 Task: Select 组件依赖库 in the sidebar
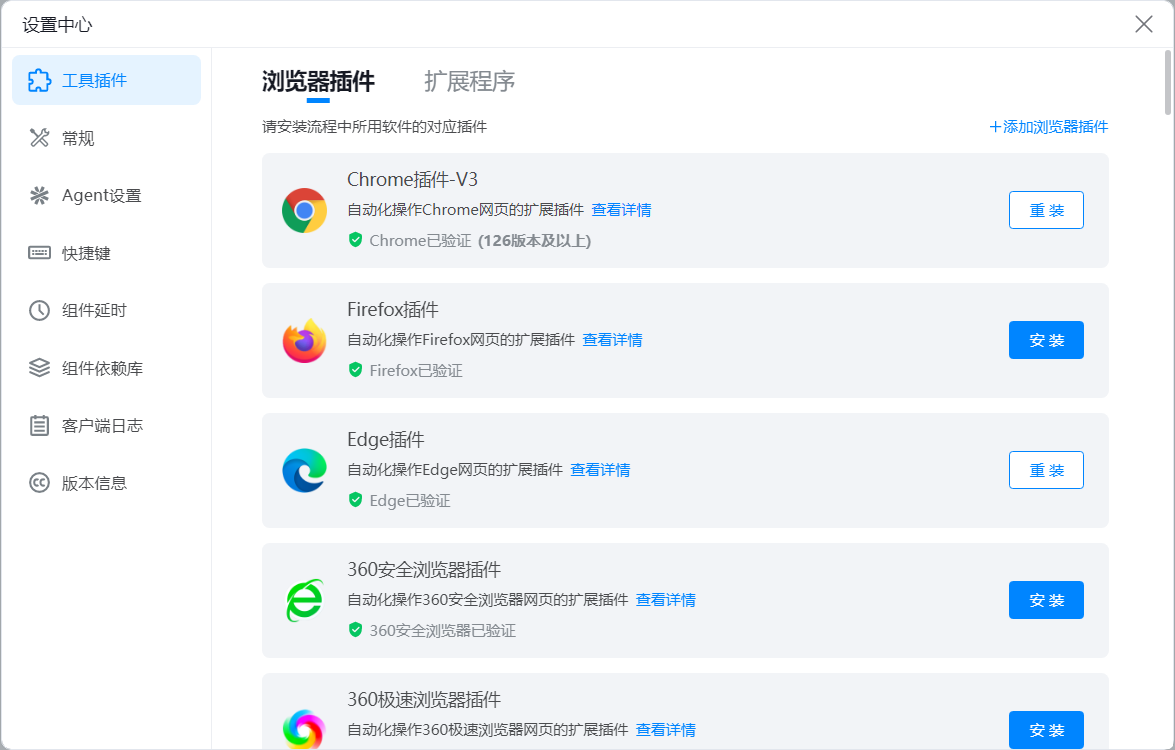pos(106,368)
